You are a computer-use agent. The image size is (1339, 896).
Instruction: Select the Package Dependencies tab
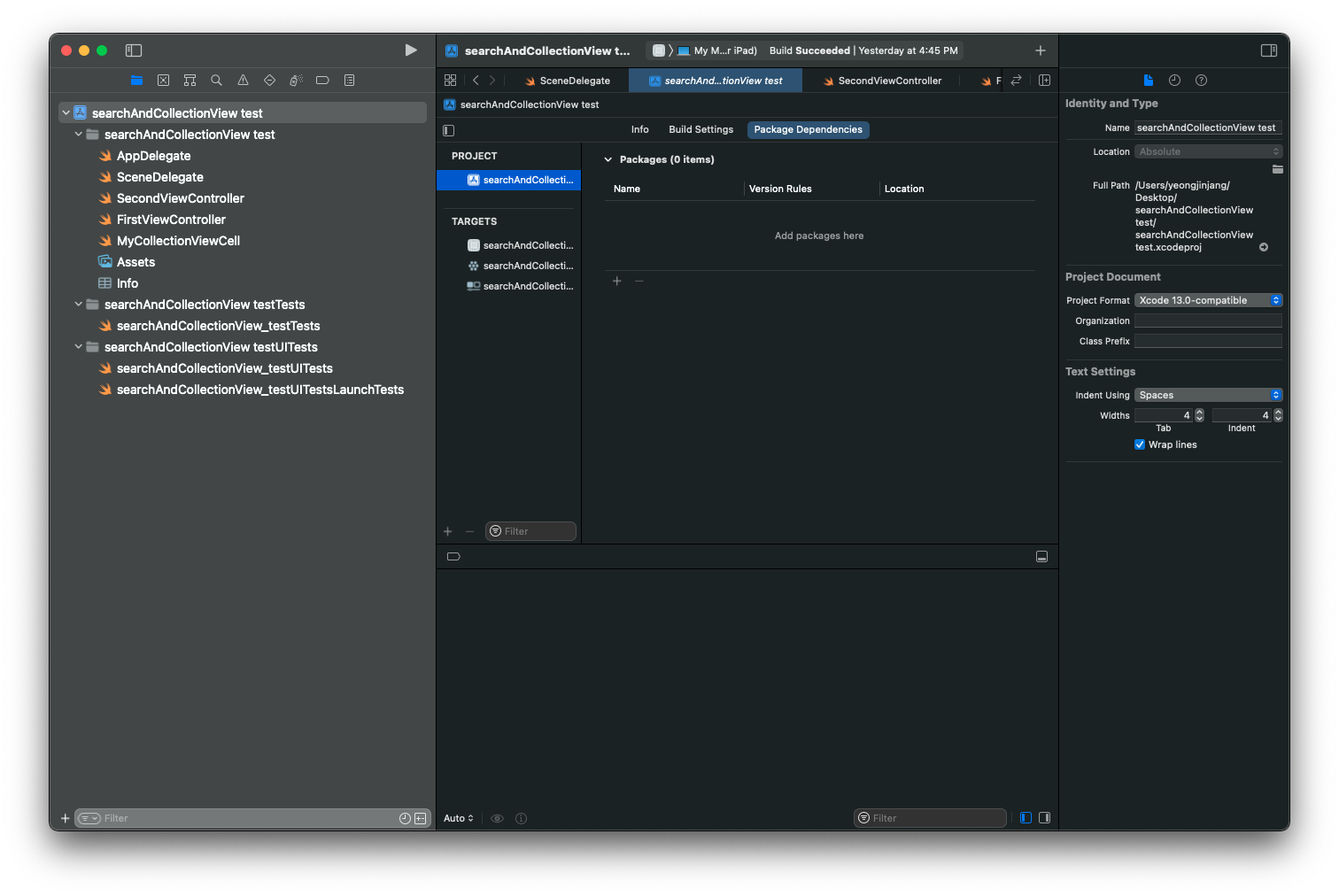point(809,130)
